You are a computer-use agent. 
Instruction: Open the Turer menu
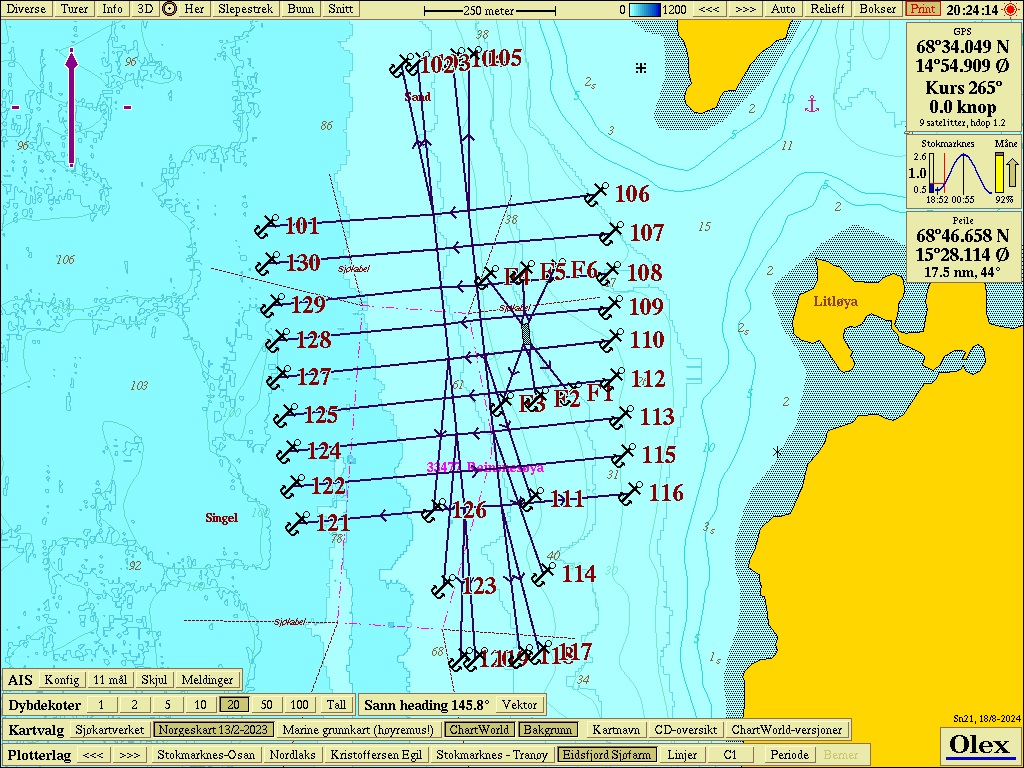click(x=74, y=9)
